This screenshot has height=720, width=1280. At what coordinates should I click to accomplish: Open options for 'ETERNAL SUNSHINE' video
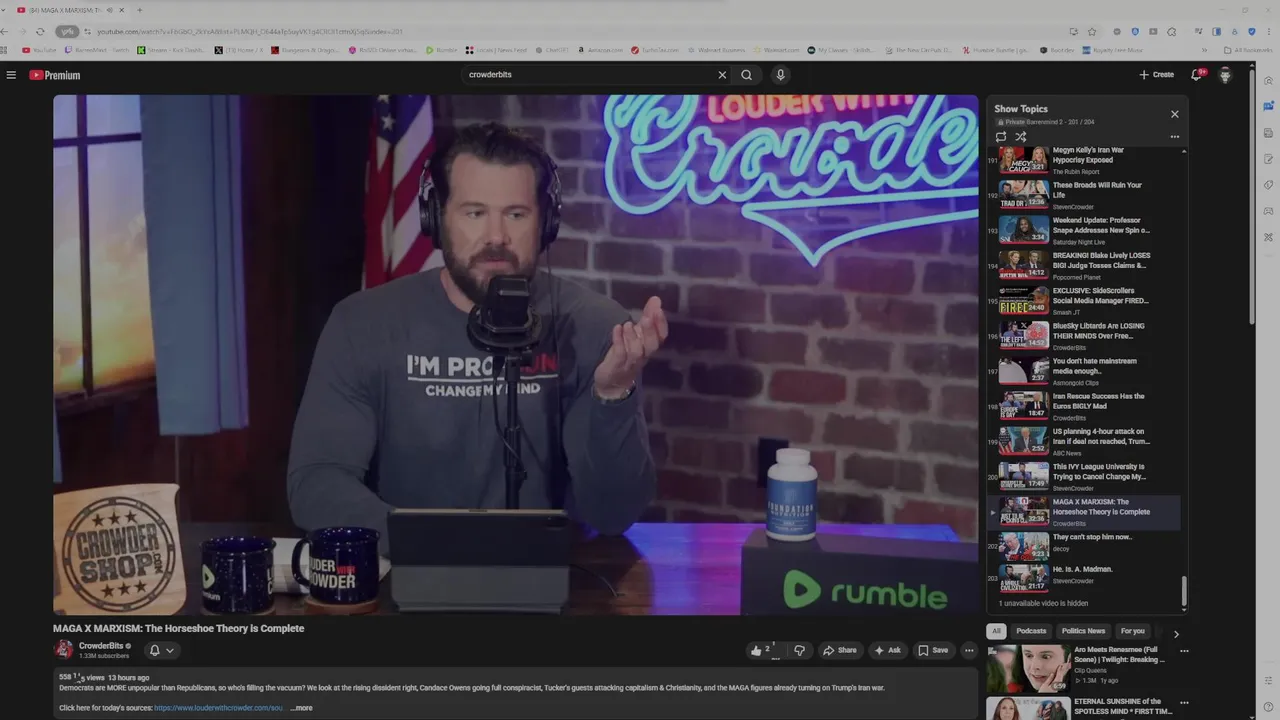[x=1184, y=702]
